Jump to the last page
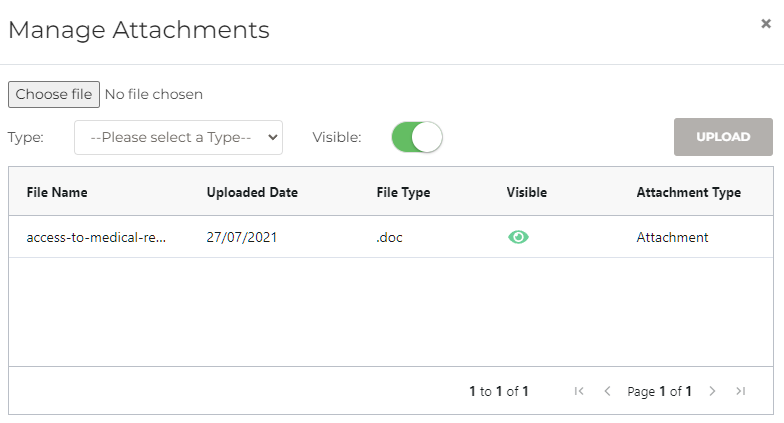The height and width of the screenshot is (423, 784). point(740,391)
